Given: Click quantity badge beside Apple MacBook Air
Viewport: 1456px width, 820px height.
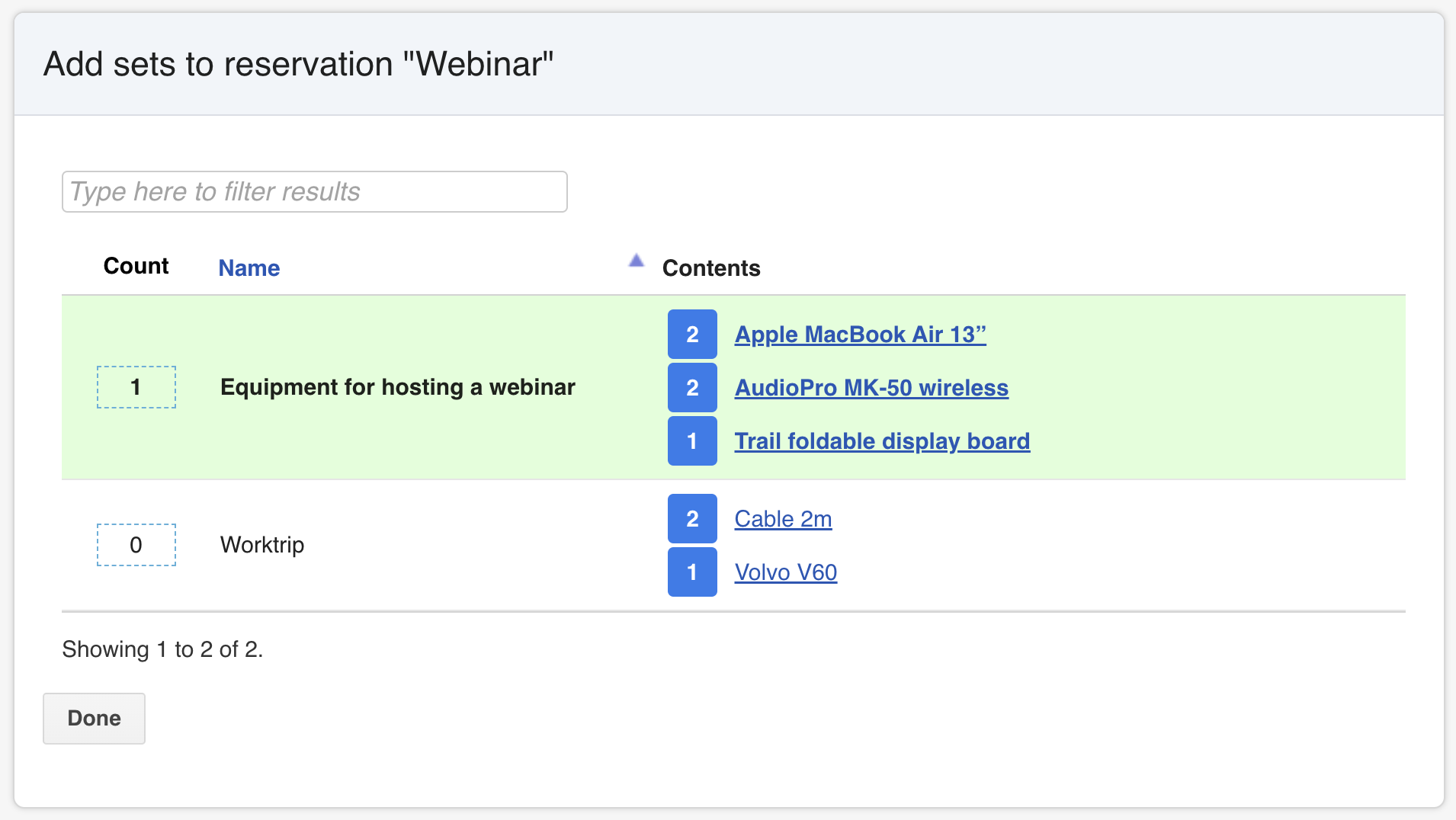Looking at the screenshot, I should click(x=692, y=335).
